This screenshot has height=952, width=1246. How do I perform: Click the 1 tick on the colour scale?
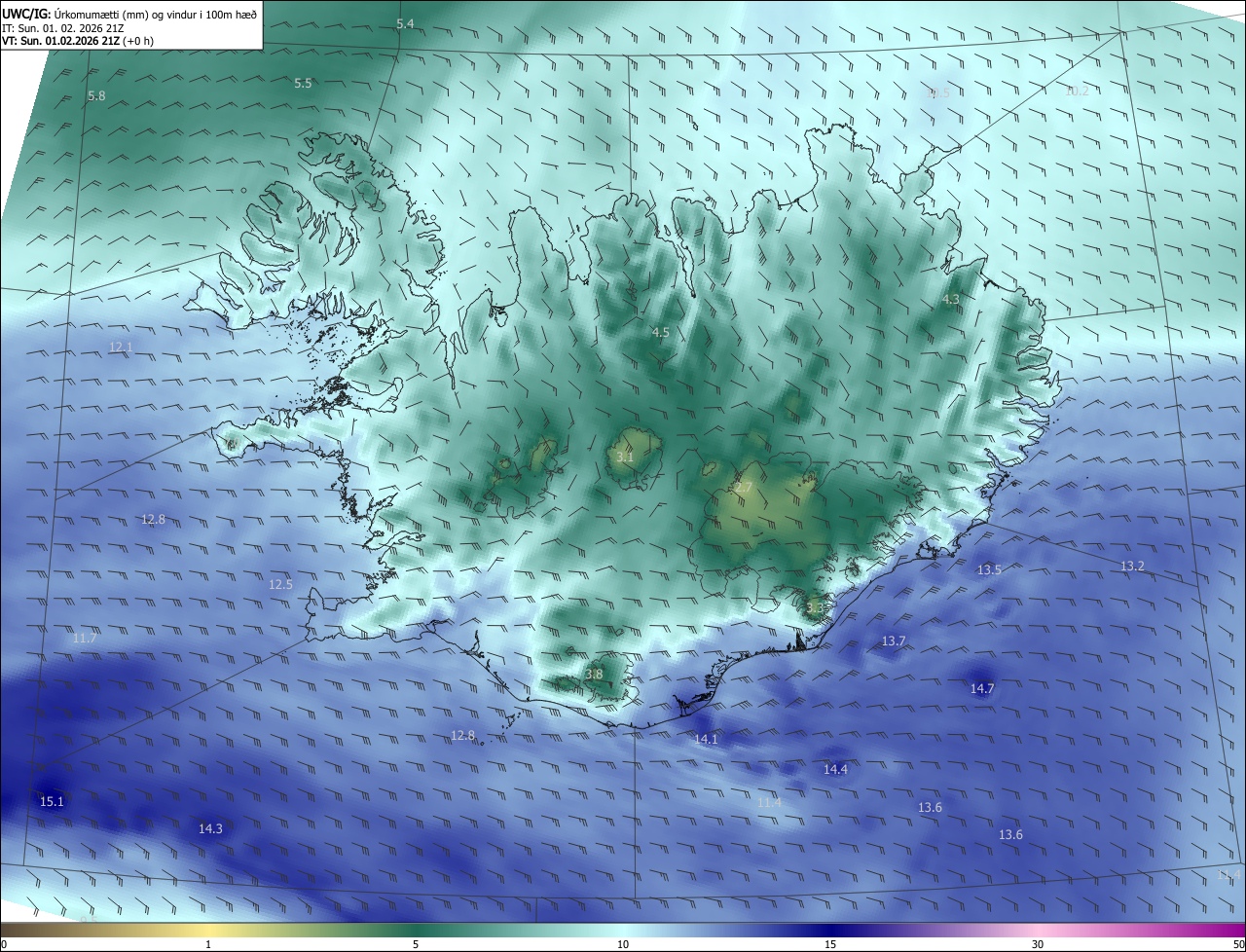pos(208,944)
